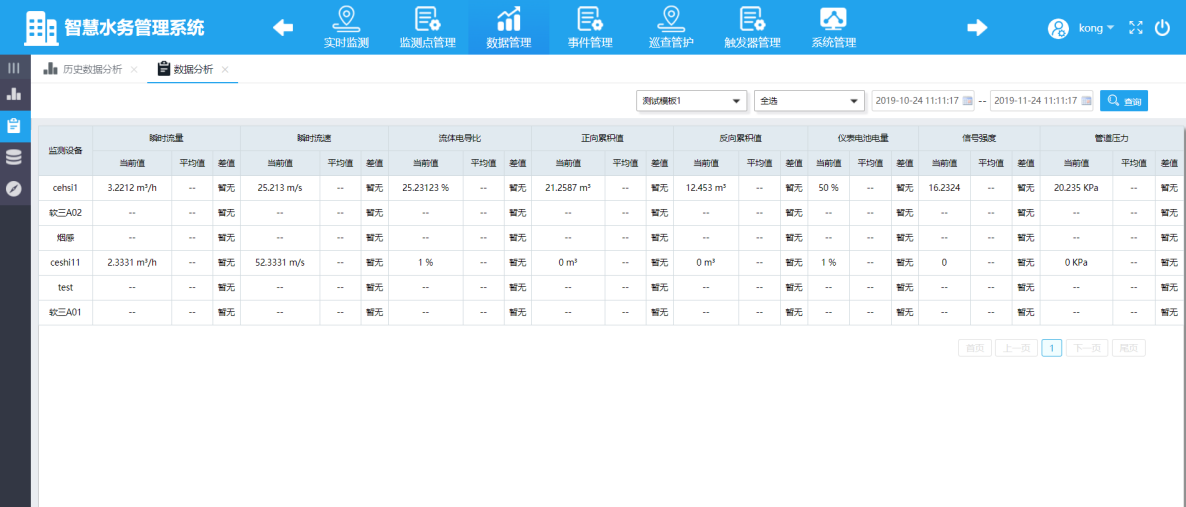Go to 事件管理 event management
Screen dimensions: 1186x507
click(589, 27)
